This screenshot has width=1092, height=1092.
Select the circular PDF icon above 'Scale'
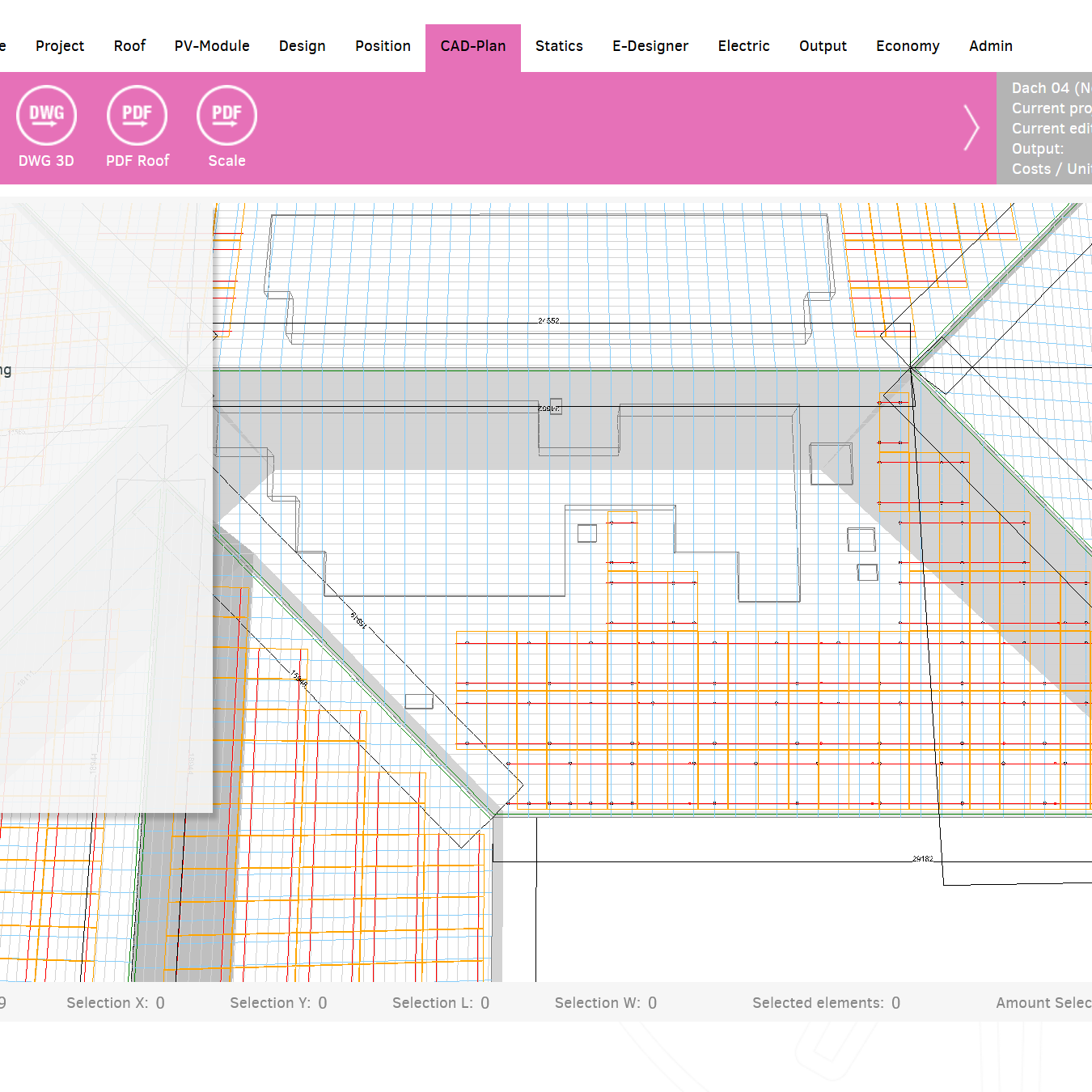(x=226, y=115)
